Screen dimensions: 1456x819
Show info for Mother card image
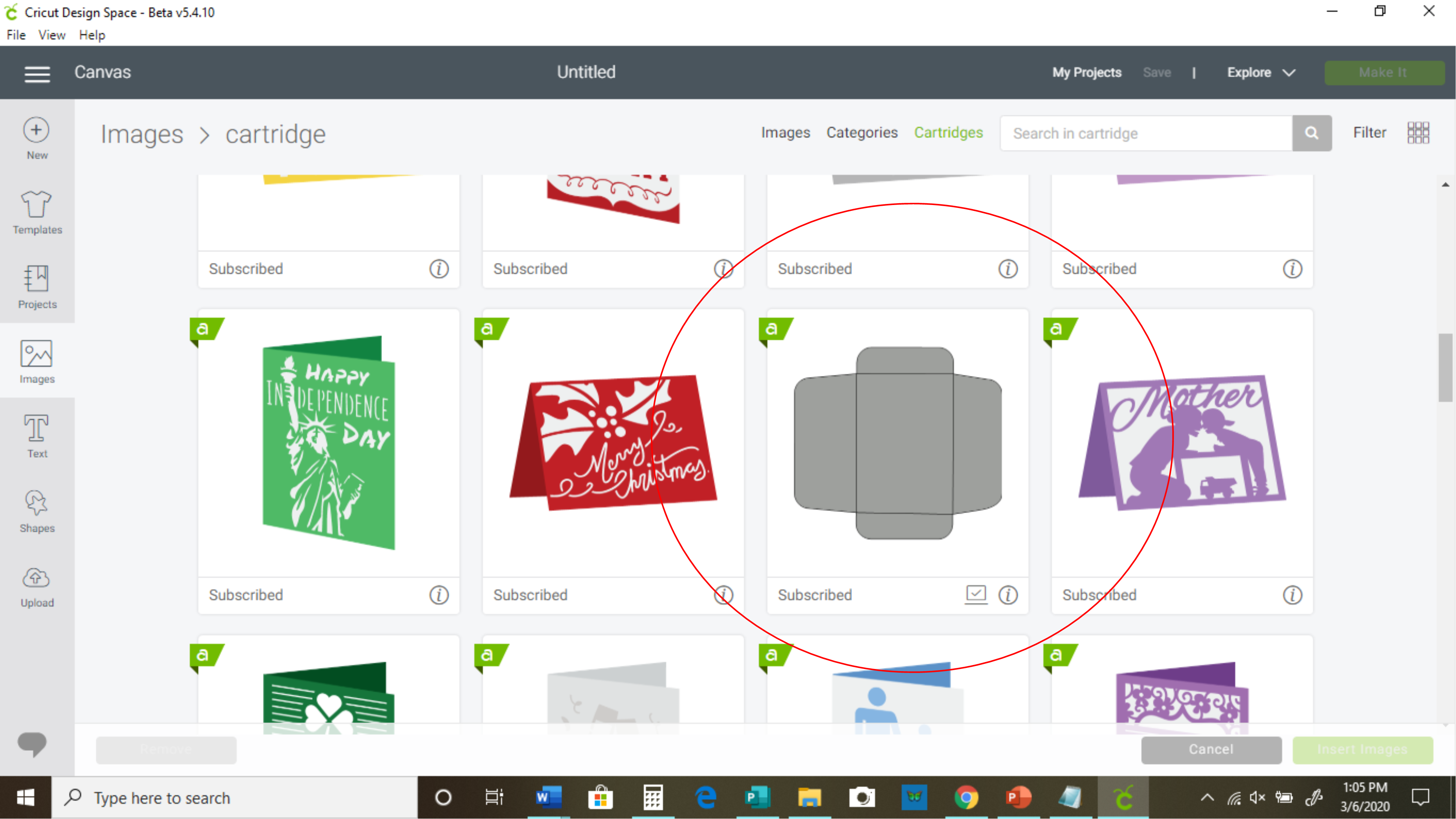(1292, 595)
